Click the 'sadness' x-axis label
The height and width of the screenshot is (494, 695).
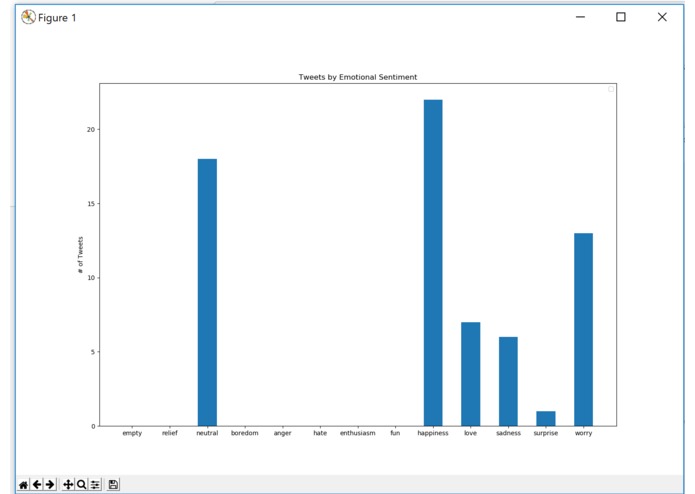[x=508, y=433]
